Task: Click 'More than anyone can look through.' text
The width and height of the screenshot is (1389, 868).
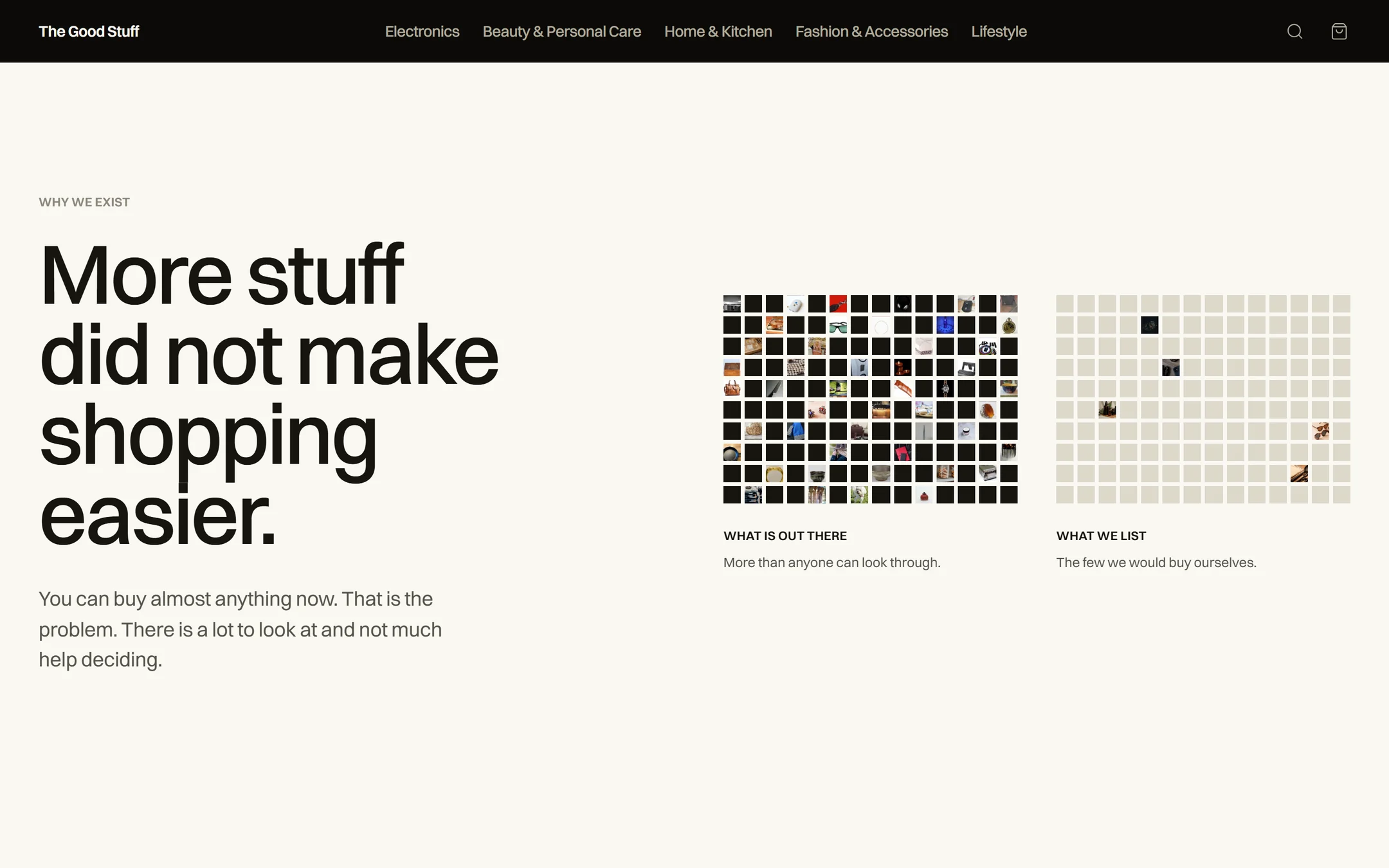Action: (831, 563)
